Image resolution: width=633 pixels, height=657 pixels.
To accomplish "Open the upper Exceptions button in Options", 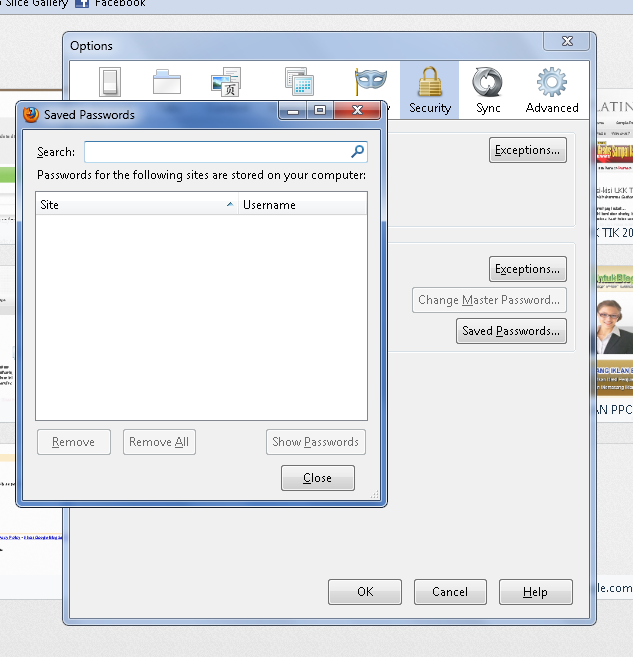I will pos(527,150).
